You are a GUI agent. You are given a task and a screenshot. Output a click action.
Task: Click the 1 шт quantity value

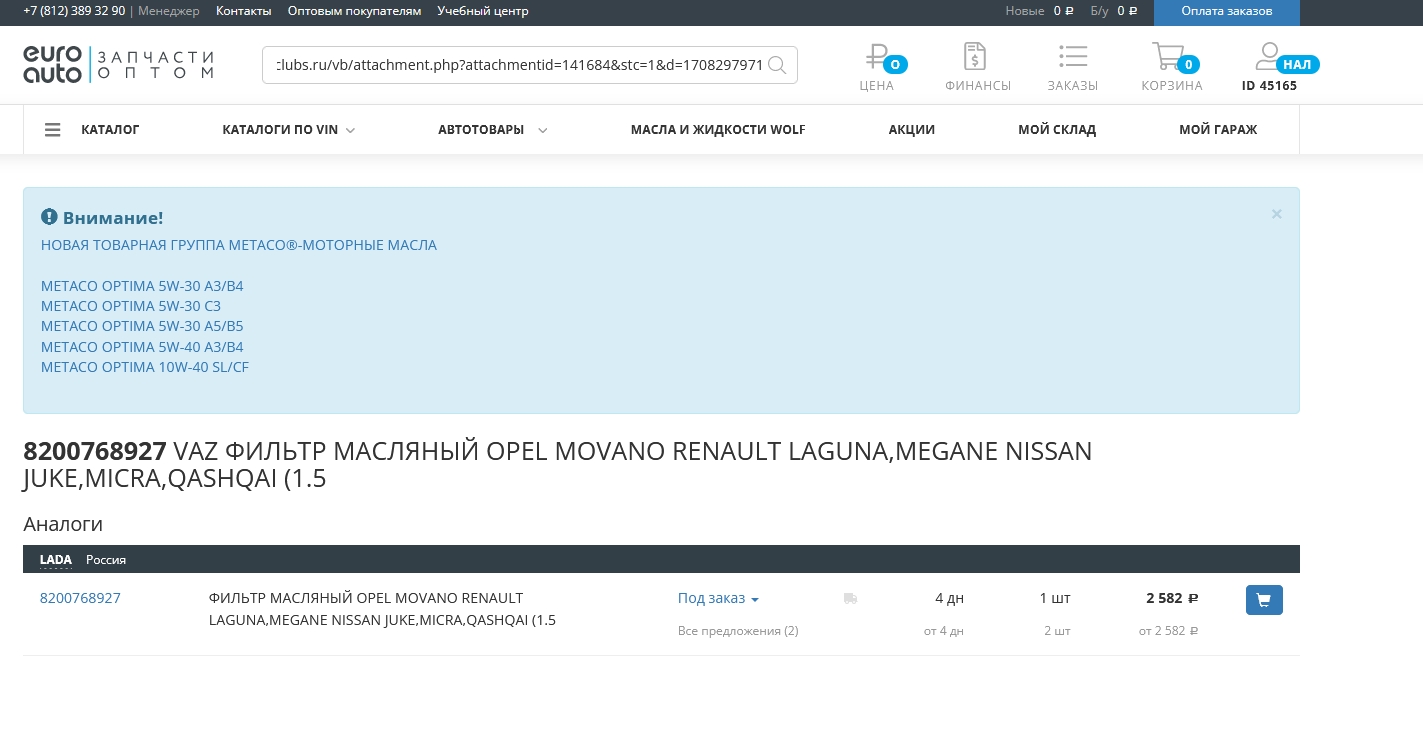click(1055, 598)
